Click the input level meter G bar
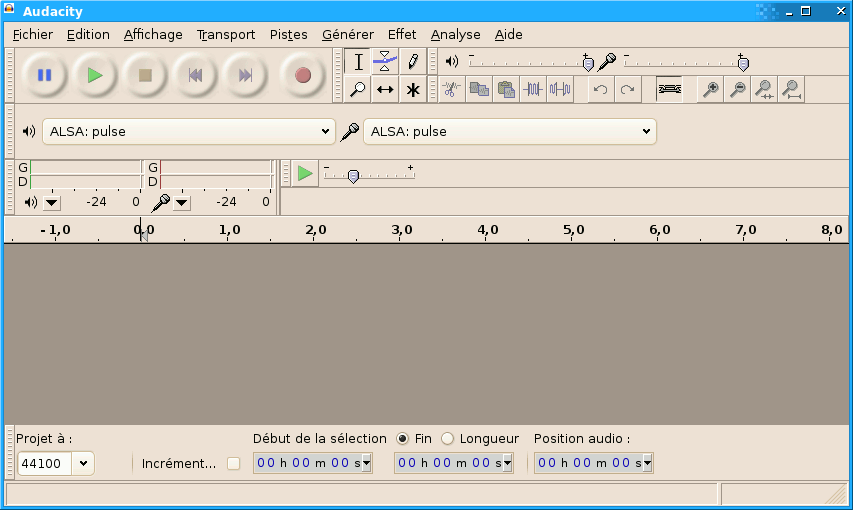 [216, 168]
